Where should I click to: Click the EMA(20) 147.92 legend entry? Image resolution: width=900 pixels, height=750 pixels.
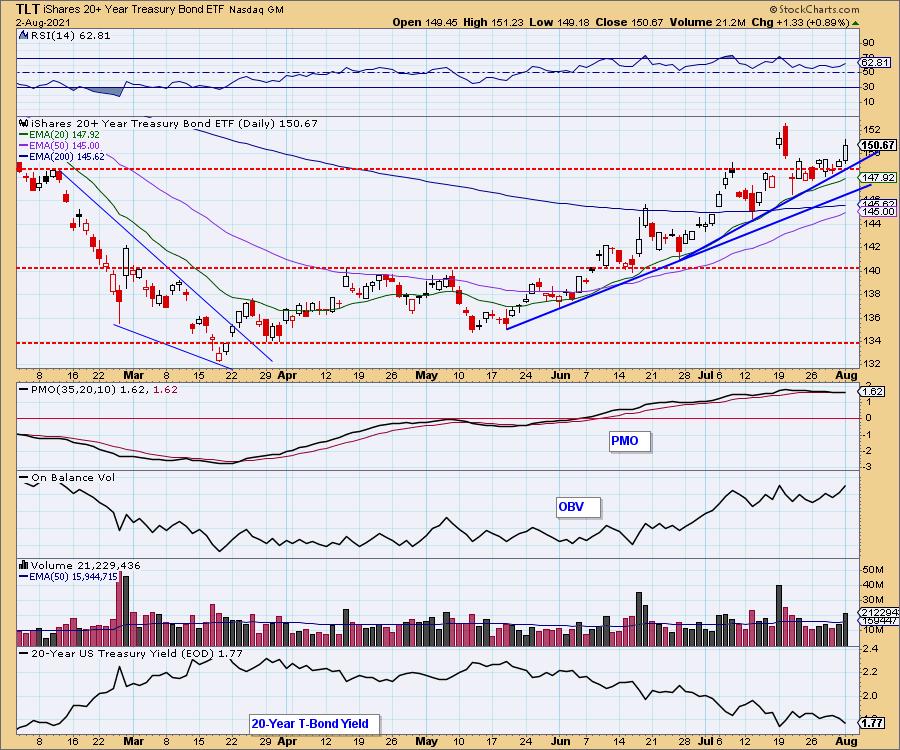(59, 135)
